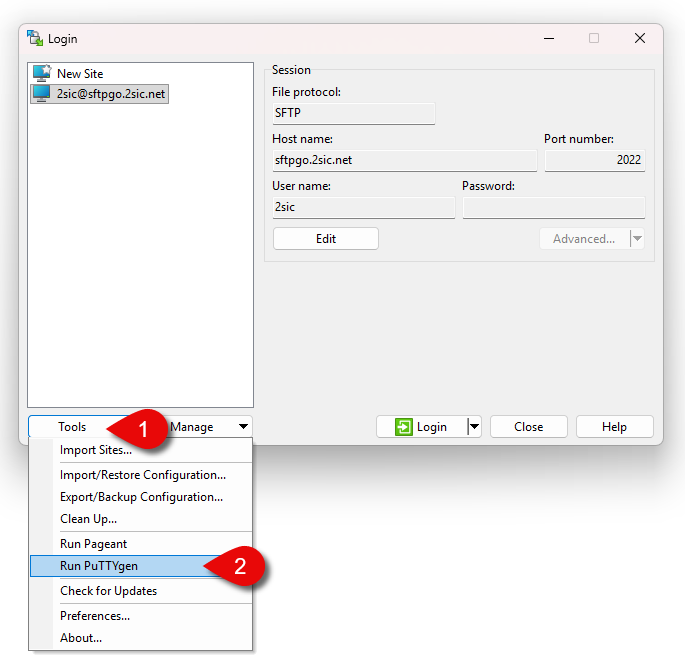685x670 pixels.
Task: Click the Port number field 2022
Action: [x=595, y=160]
